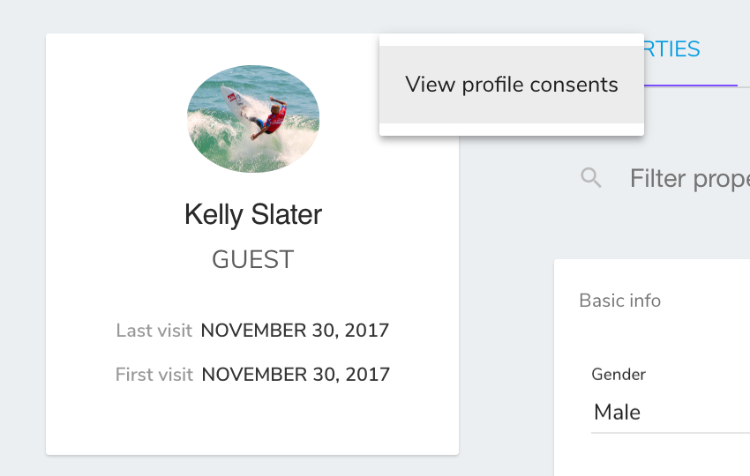Click the First visit label
This screenshot has width=750, height=476.
tap(154, 375)
